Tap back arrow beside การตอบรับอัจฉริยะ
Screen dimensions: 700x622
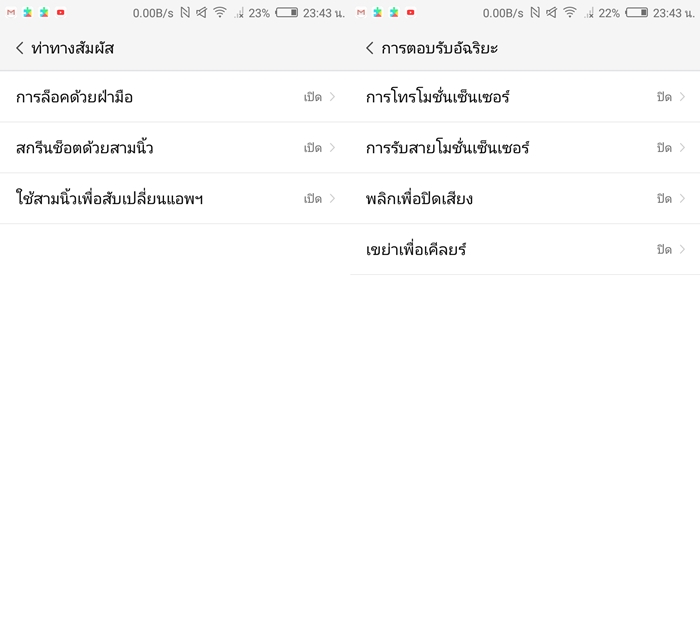pos(370,48)
